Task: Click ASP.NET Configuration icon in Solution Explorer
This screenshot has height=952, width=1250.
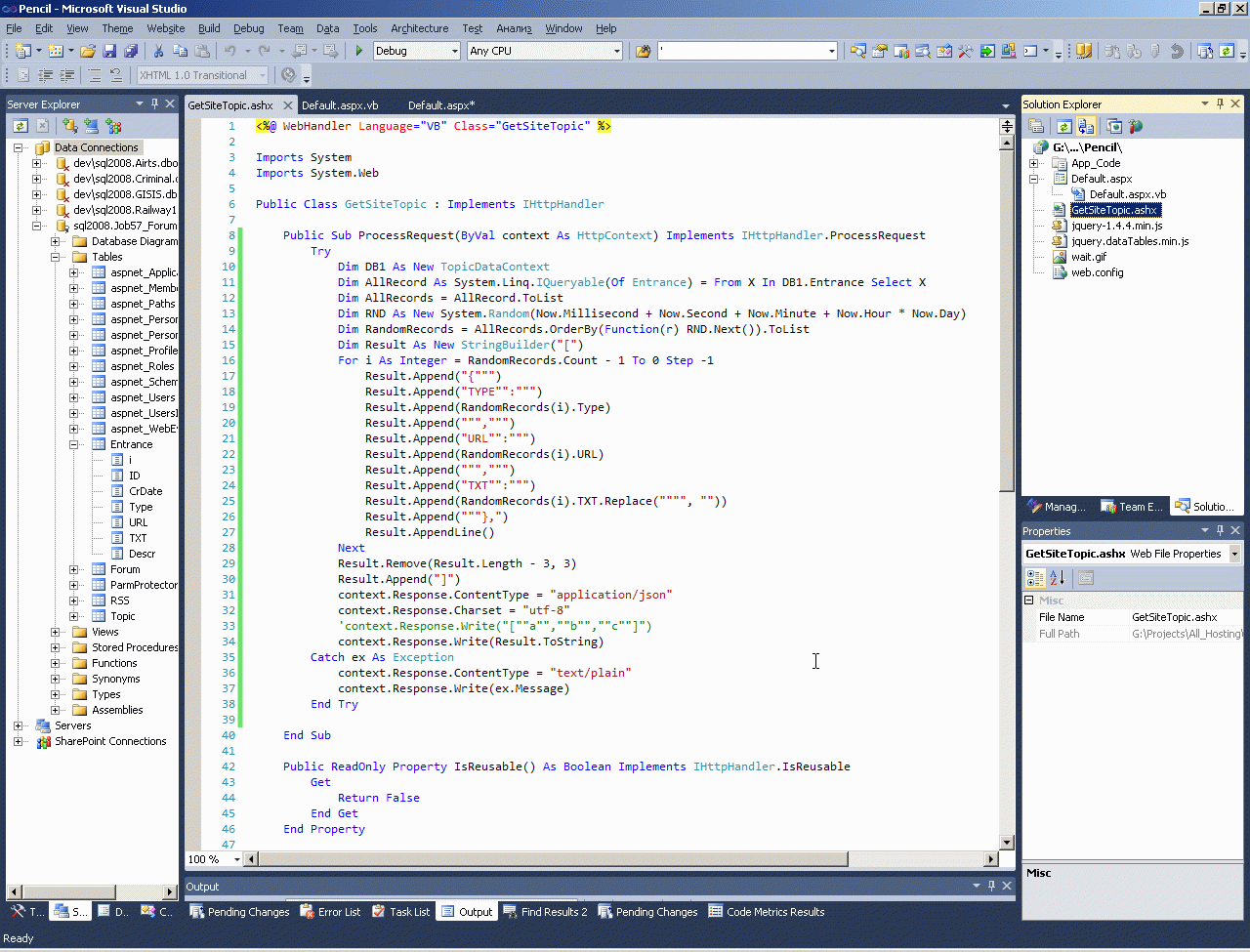Action: point(1136,127)
